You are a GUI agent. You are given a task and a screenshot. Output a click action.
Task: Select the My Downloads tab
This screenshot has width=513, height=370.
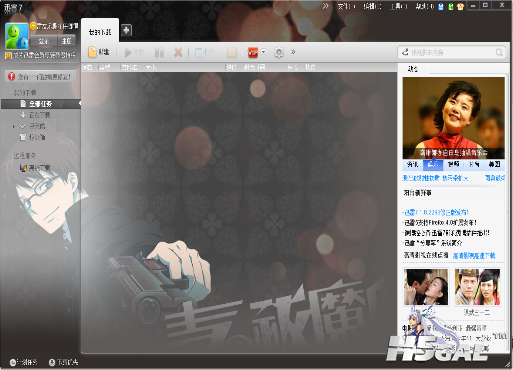click(x=100, y=32)
